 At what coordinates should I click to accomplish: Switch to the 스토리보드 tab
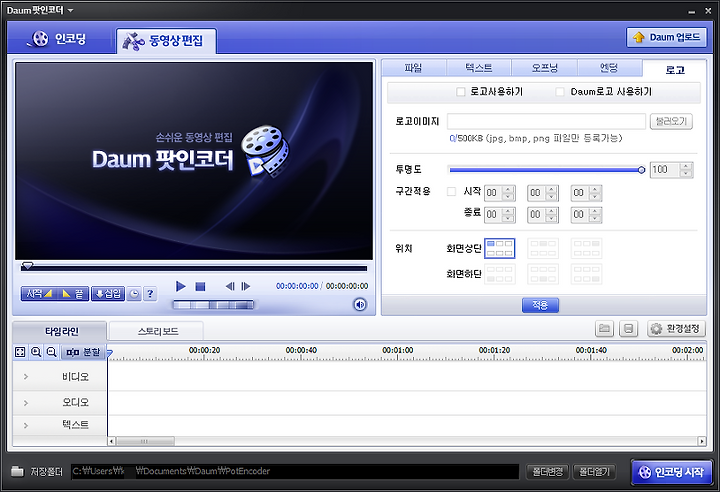click(158, 331)
